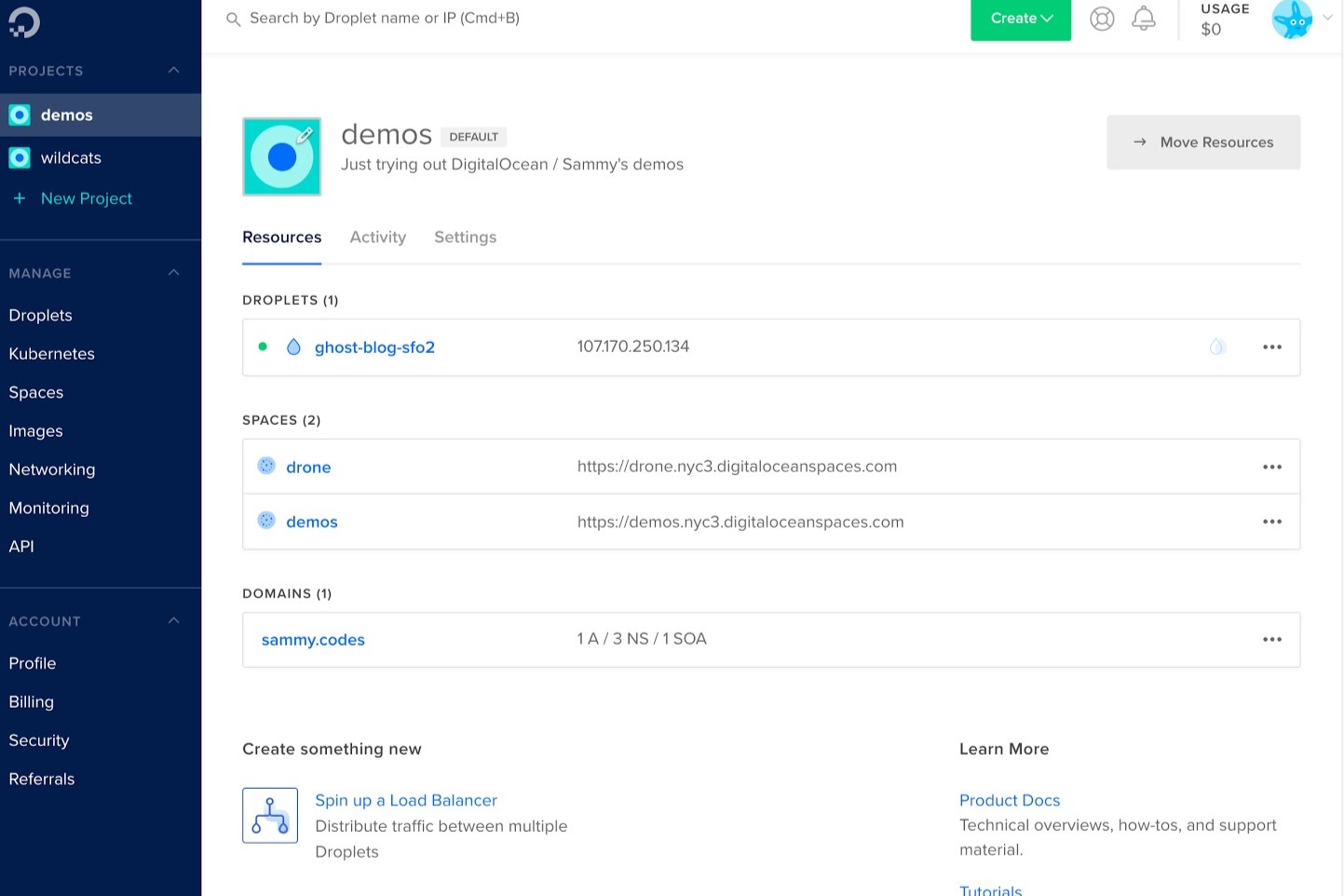The image size is (1344, 896).
Task: Edit the demos project icon pencil
Action: (305, 135)
